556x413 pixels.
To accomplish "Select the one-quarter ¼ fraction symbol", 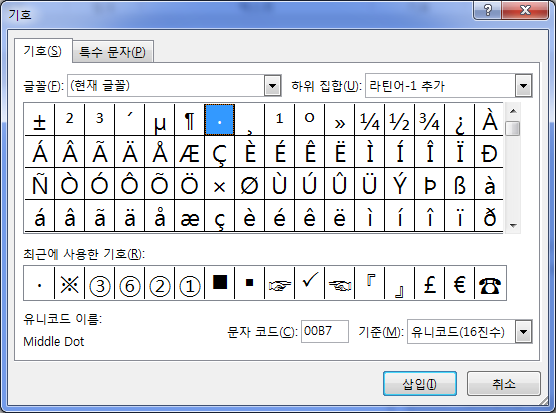I will tap(369, 120).
